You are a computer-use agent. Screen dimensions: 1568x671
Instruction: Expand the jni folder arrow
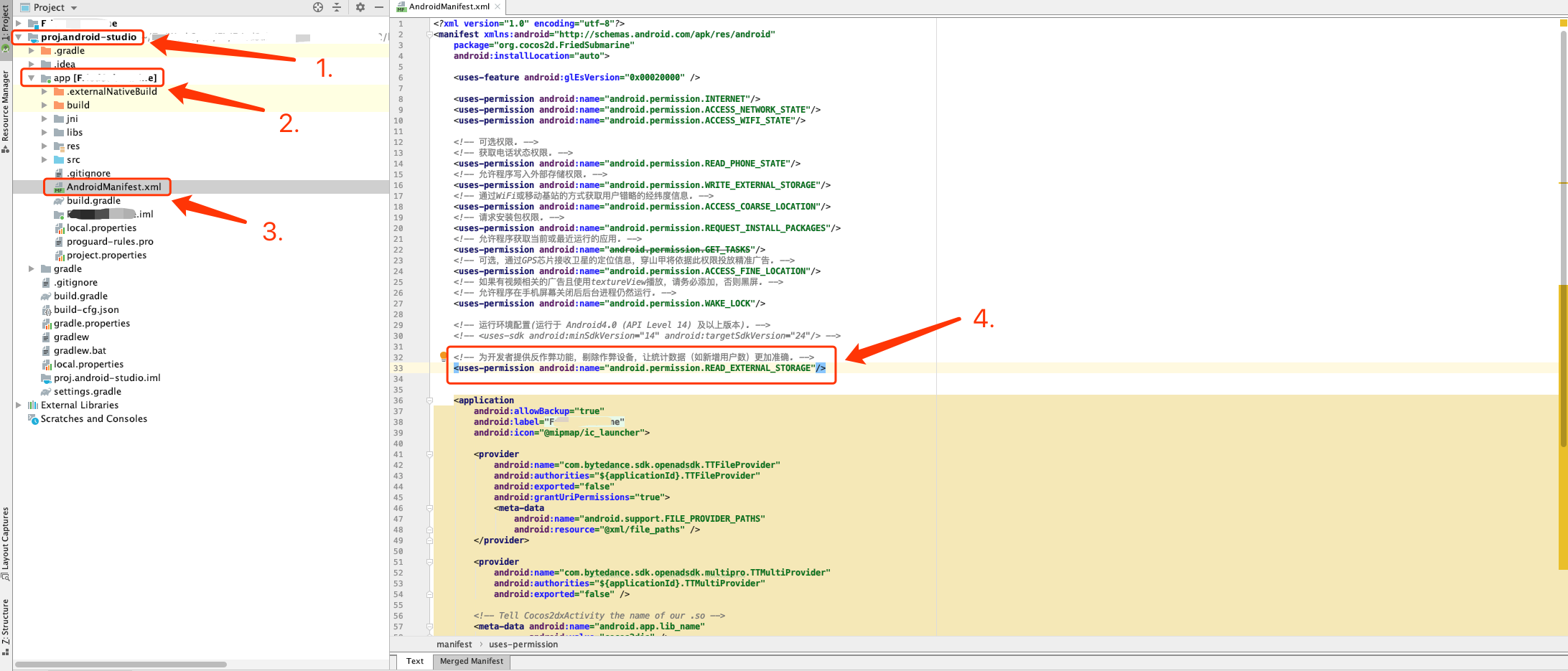click(x=45, y=118)
